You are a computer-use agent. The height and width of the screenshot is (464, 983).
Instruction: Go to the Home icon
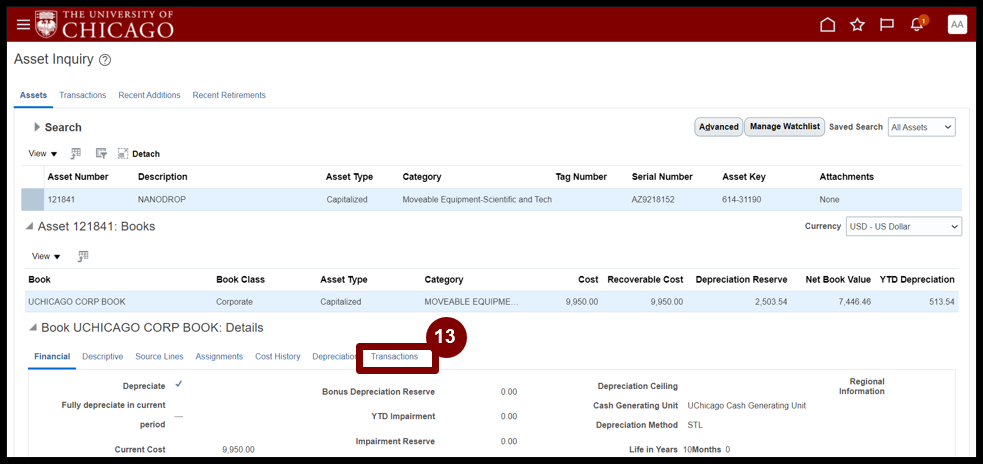[828, 24]
